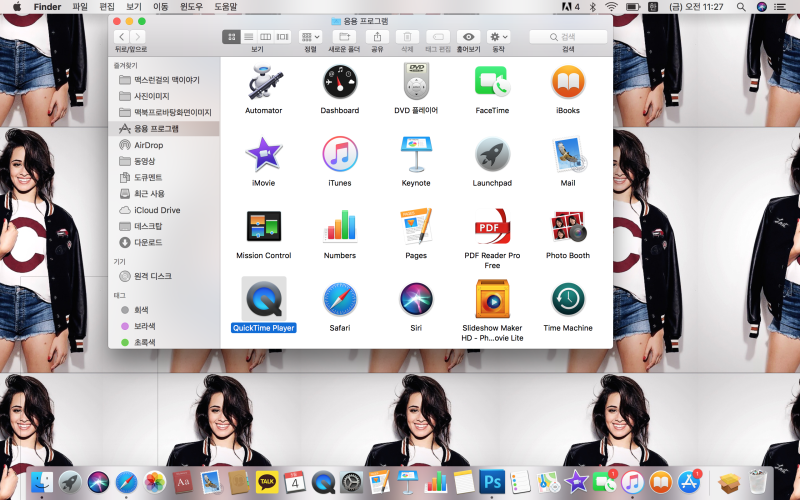This screenshot has width=800, height=500.
Task: Open the 윈도우 menu
Action: click(x=191, y=7)
